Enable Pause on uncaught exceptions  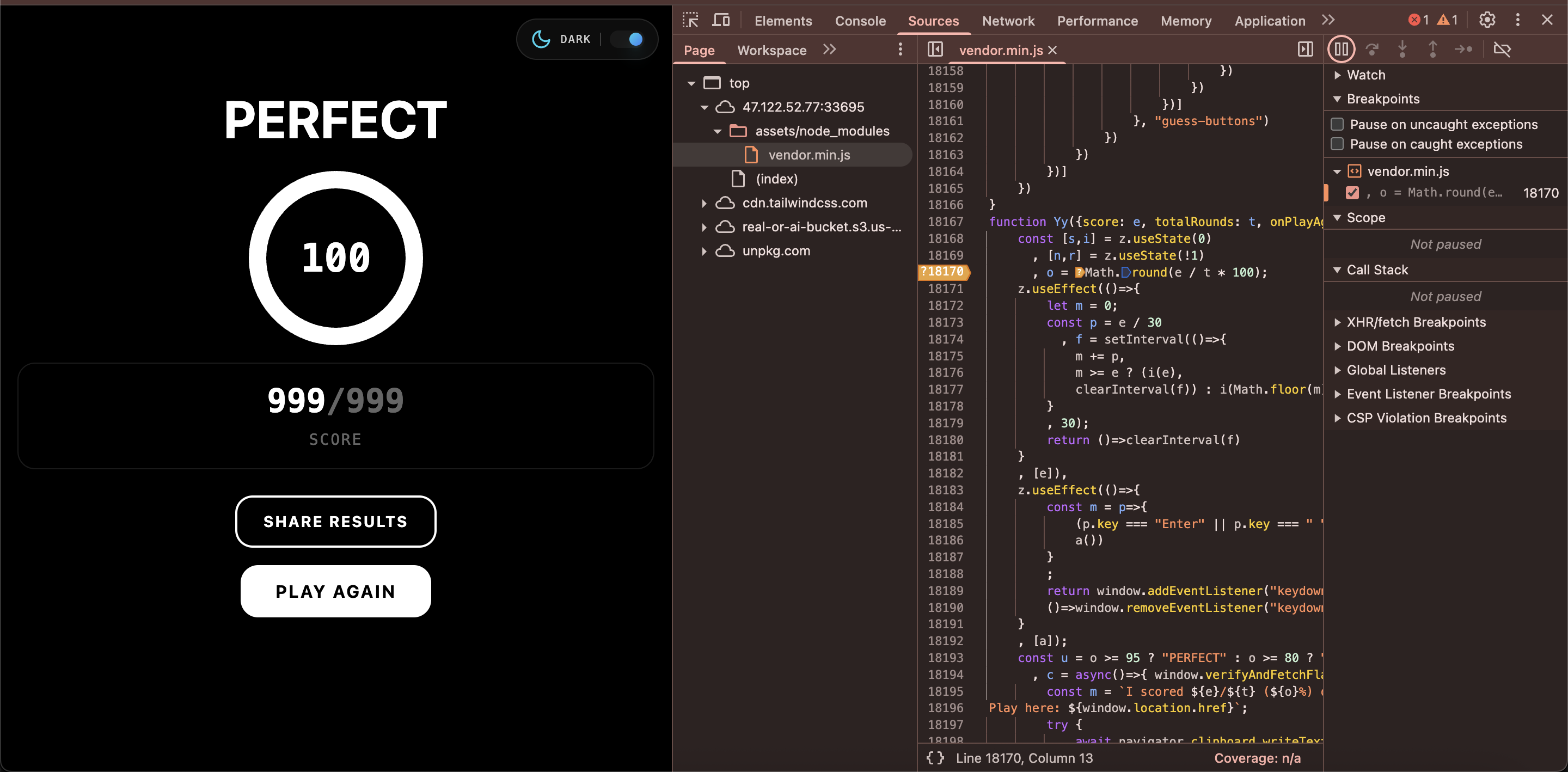point(1337,124)
